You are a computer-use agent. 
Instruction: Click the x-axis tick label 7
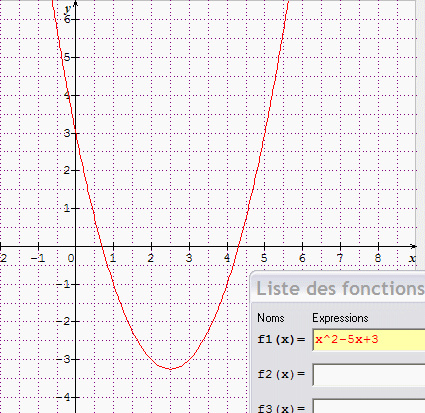340,258
